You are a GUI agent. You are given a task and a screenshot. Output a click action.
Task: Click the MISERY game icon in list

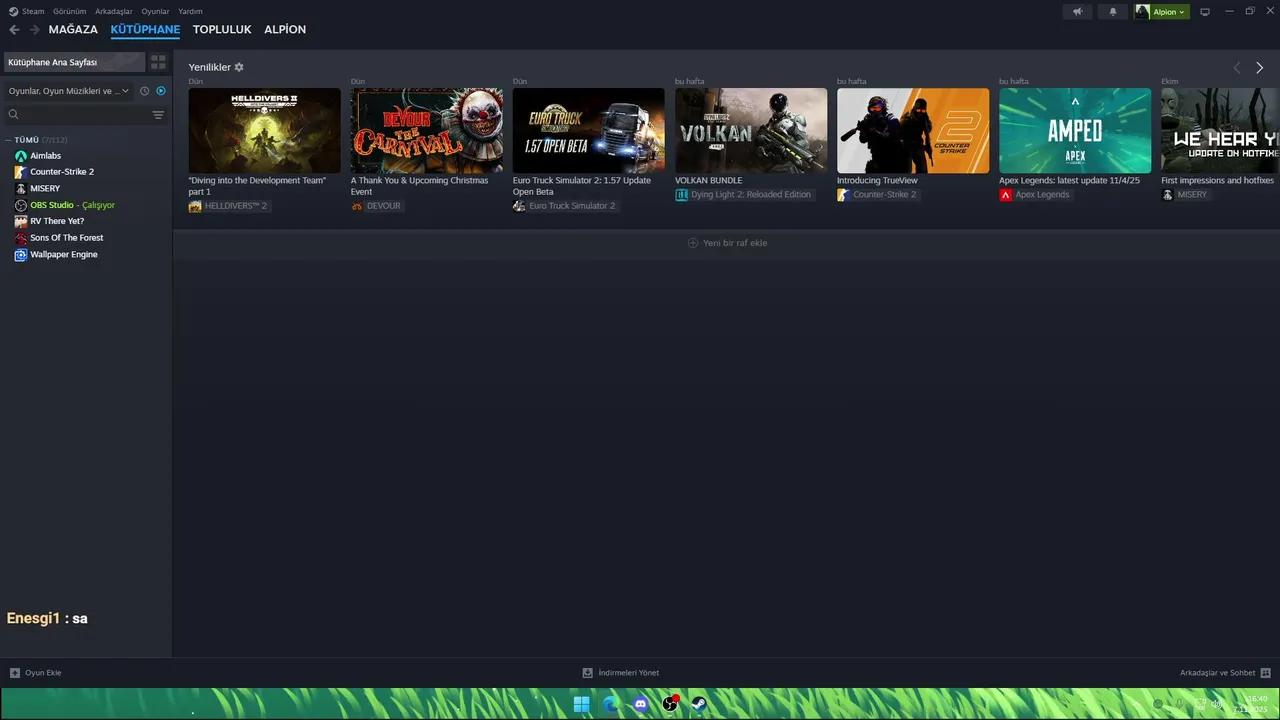pyautogui.click(x=21, y=189)
